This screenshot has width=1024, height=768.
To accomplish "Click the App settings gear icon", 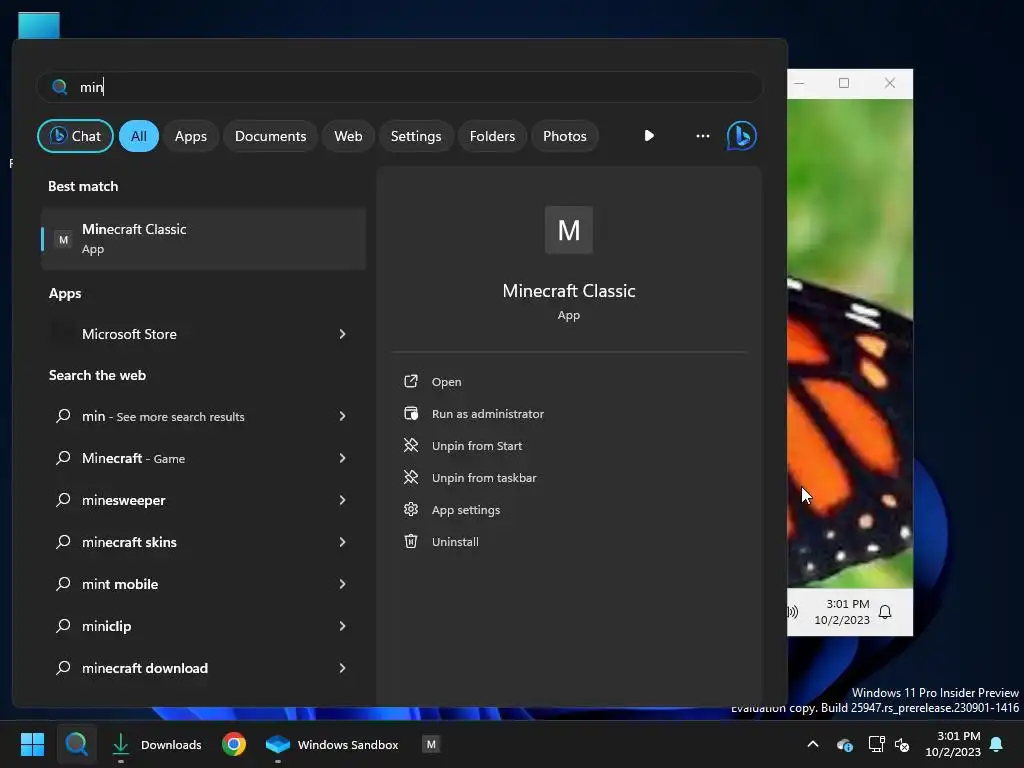I will [x=411, y=509].
